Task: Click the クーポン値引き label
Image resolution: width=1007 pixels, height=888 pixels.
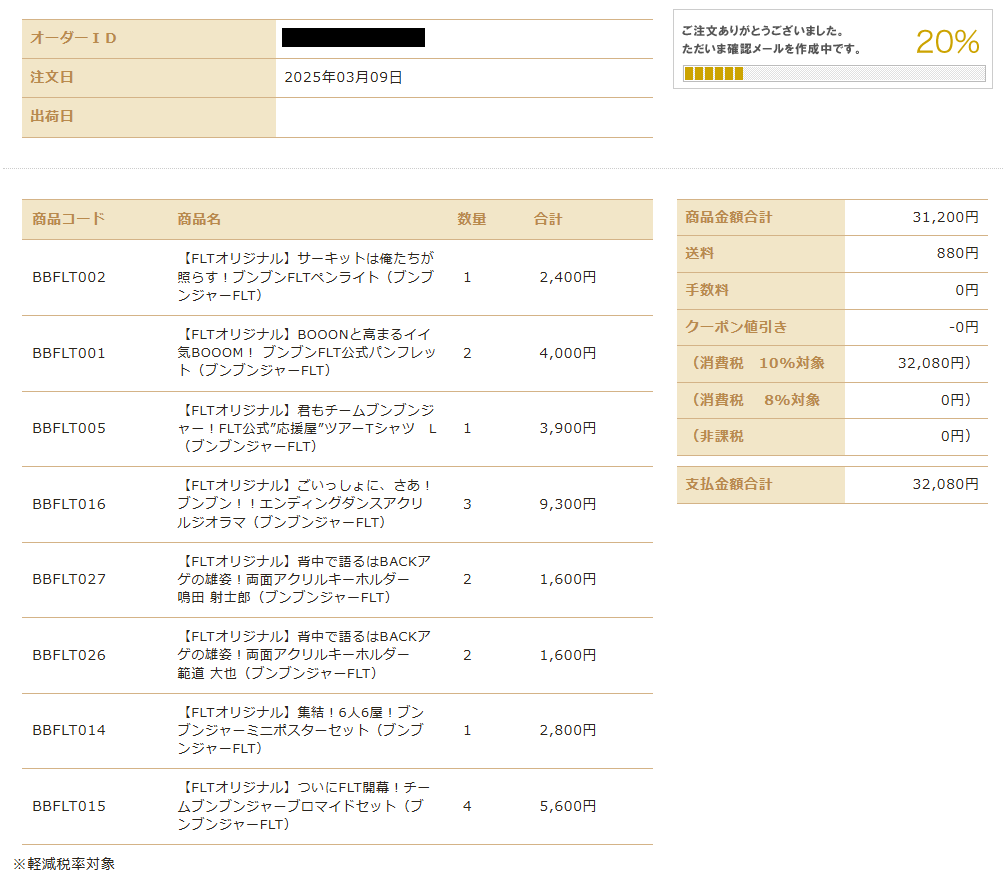Action: (x=736, y=327)
